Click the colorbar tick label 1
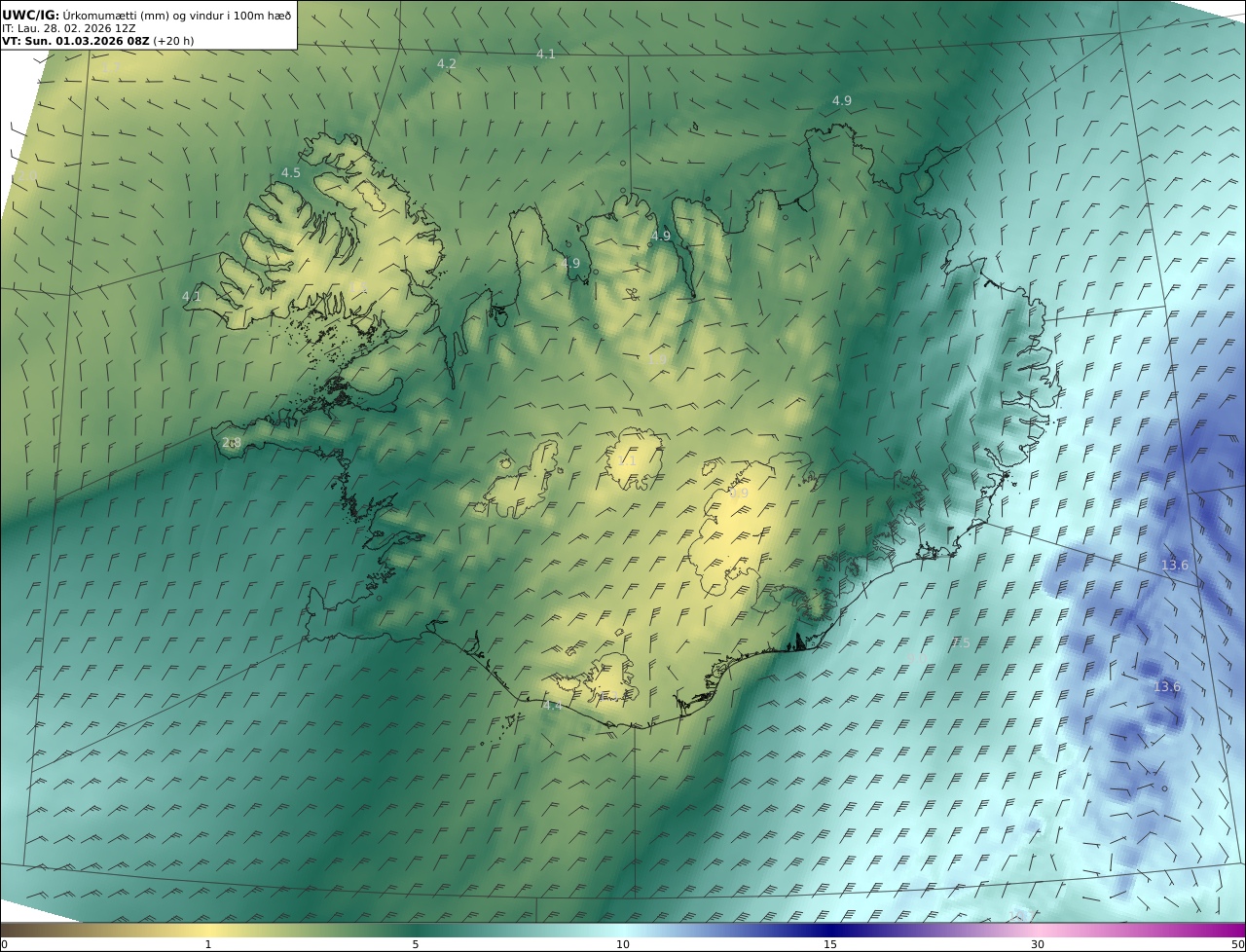1246x952 pixels. [208, 944]
